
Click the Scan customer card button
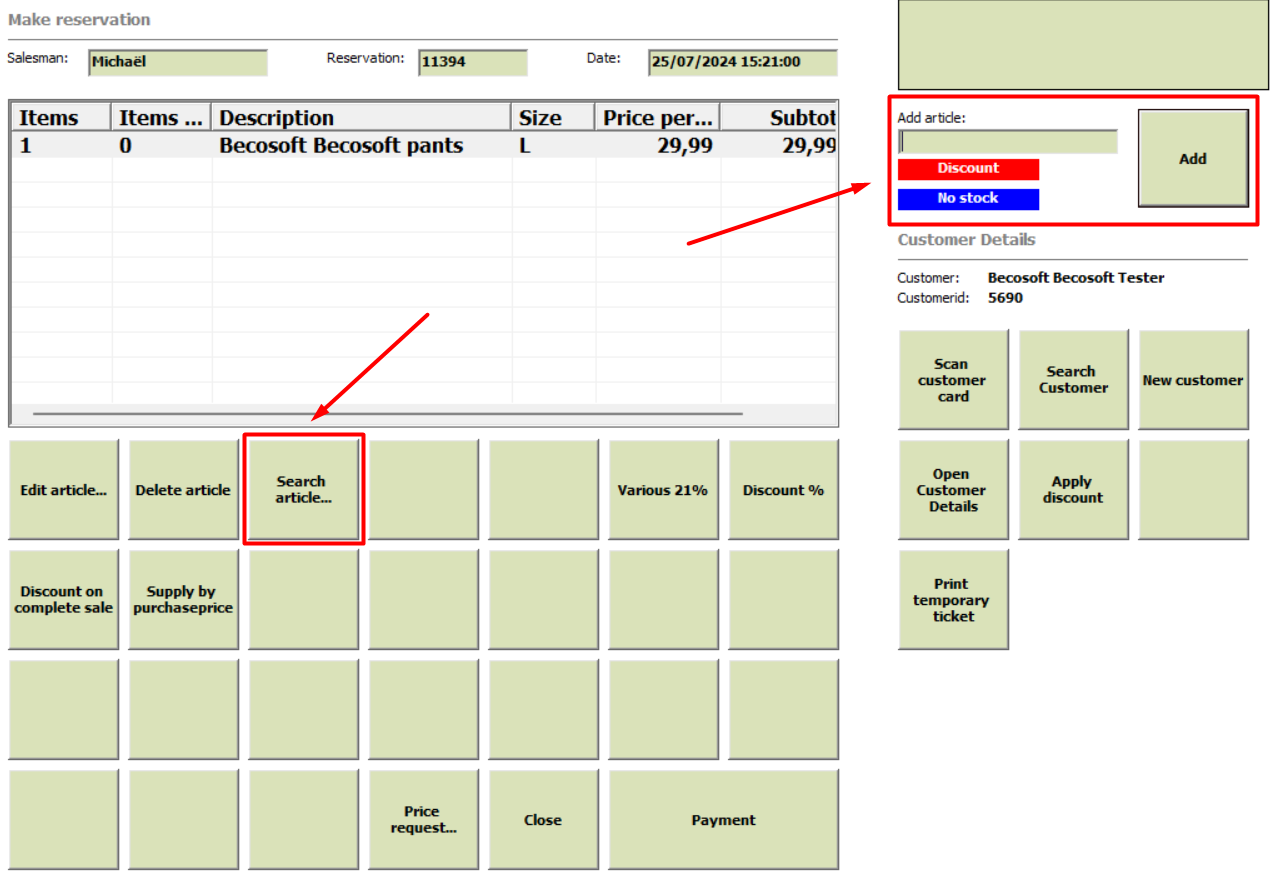(954, 380)
